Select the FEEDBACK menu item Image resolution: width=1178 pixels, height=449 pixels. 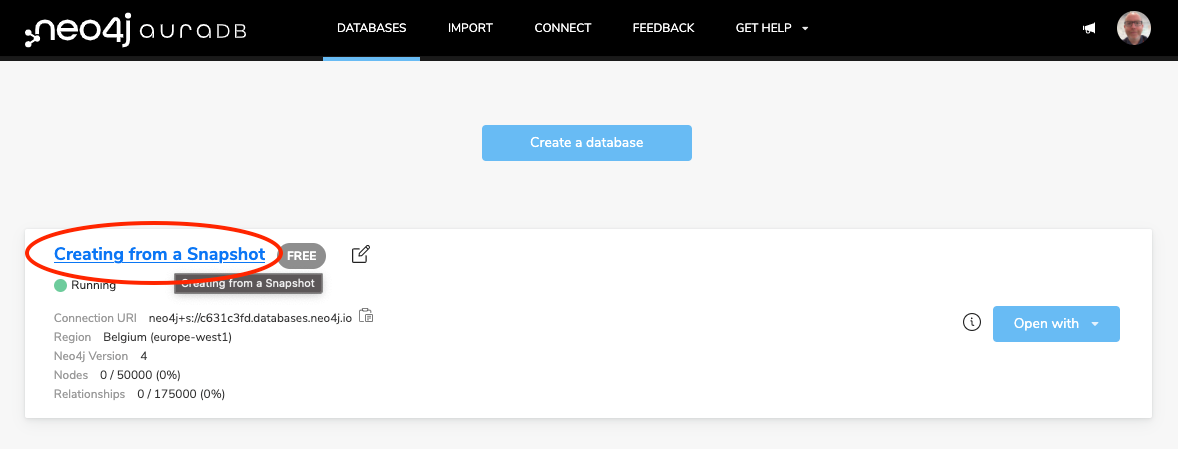663,29
